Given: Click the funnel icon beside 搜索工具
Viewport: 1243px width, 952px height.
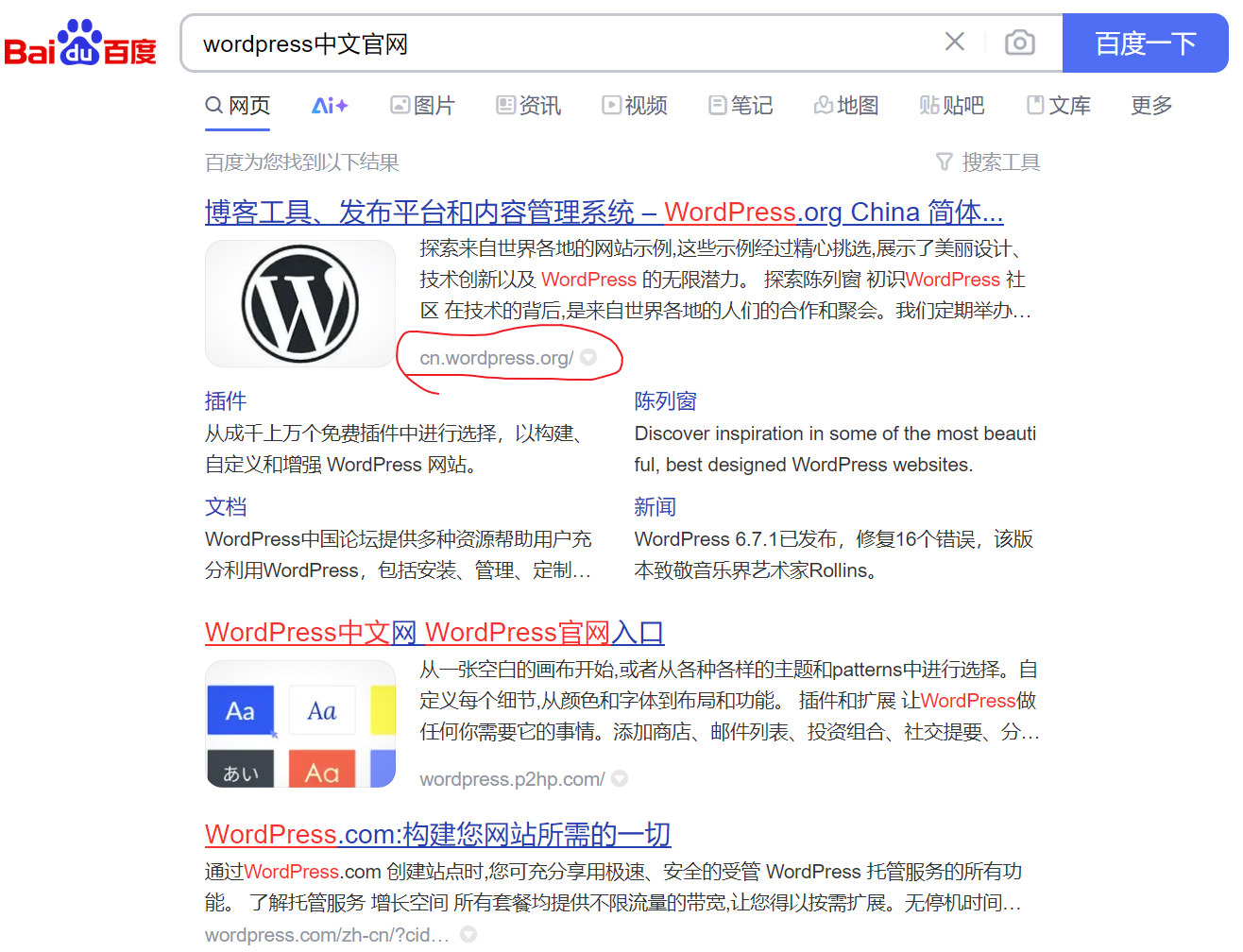Looking at the screenshot, I should (944, 162).
